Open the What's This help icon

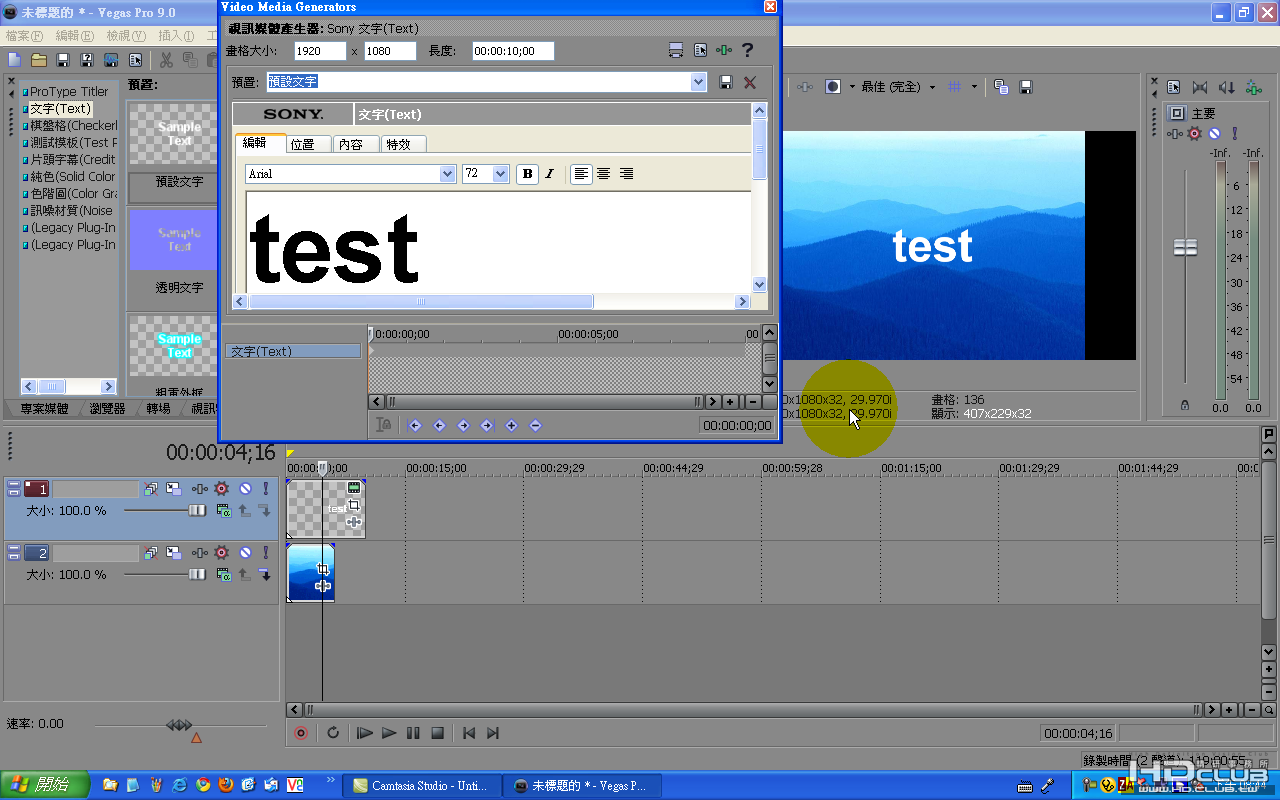point(746,51)
